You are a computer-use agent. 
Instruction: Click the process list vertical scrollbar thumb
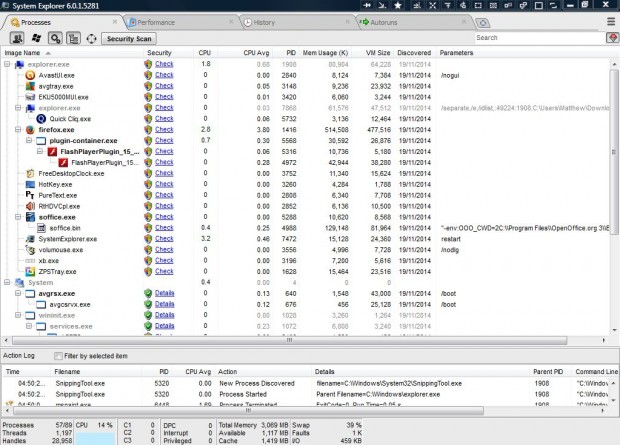click(614, 152)
